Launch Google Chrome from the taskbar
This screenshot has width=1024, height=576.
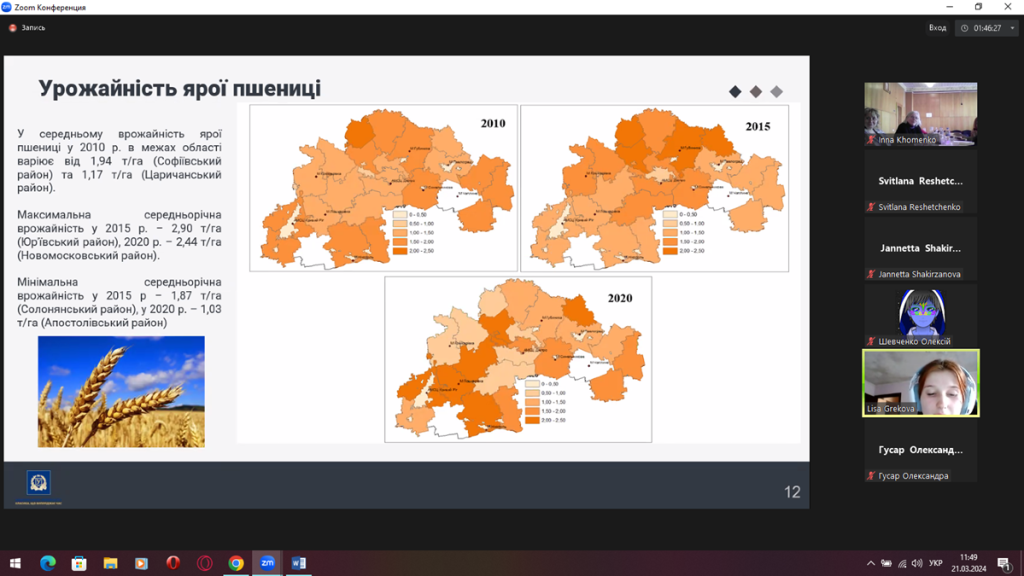coord(235,563)
